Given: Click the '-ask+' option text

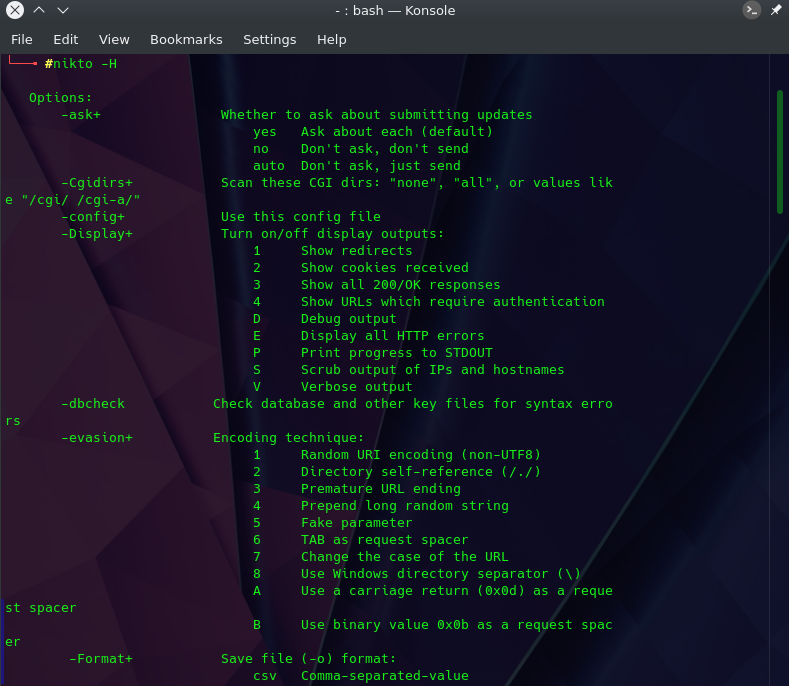Looking at the screenshot, I should pos(81,115).
